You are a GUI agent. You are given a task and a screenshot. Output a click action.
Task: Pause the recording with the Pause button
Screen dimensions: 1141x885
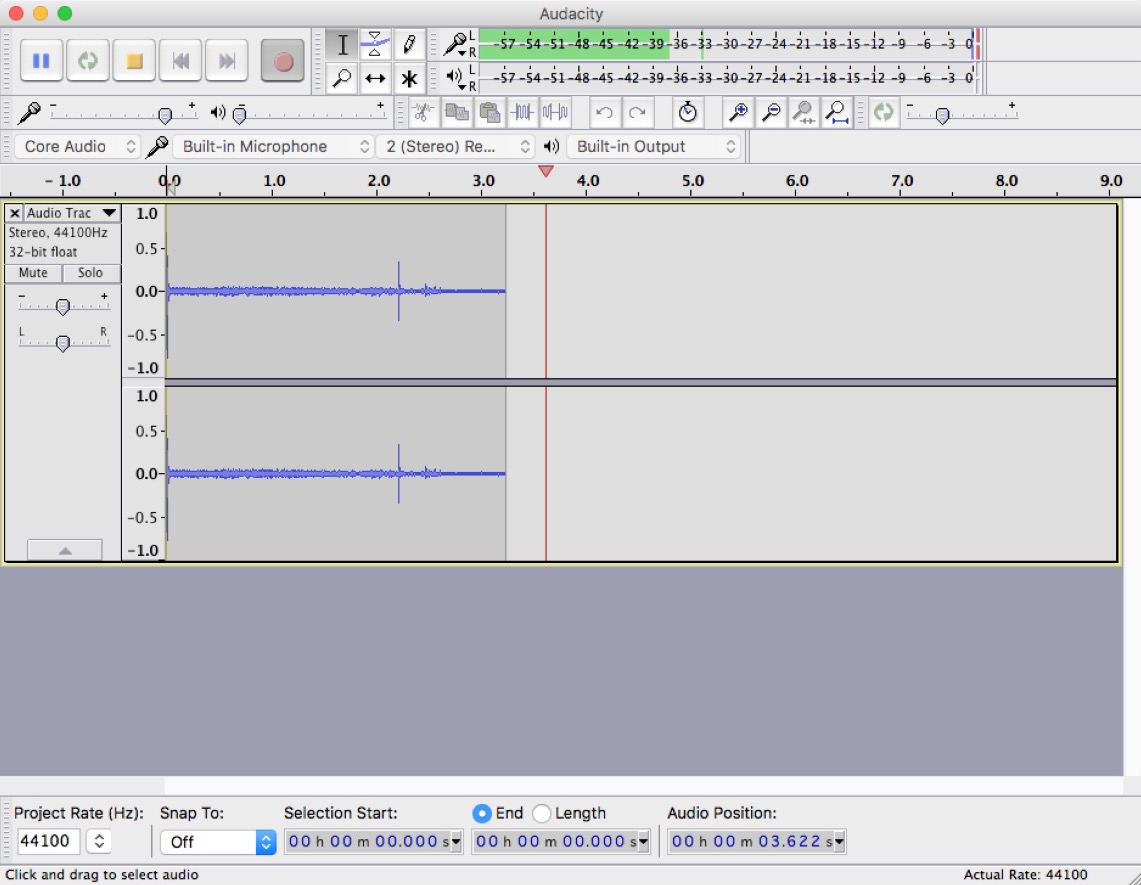point(41,60)
